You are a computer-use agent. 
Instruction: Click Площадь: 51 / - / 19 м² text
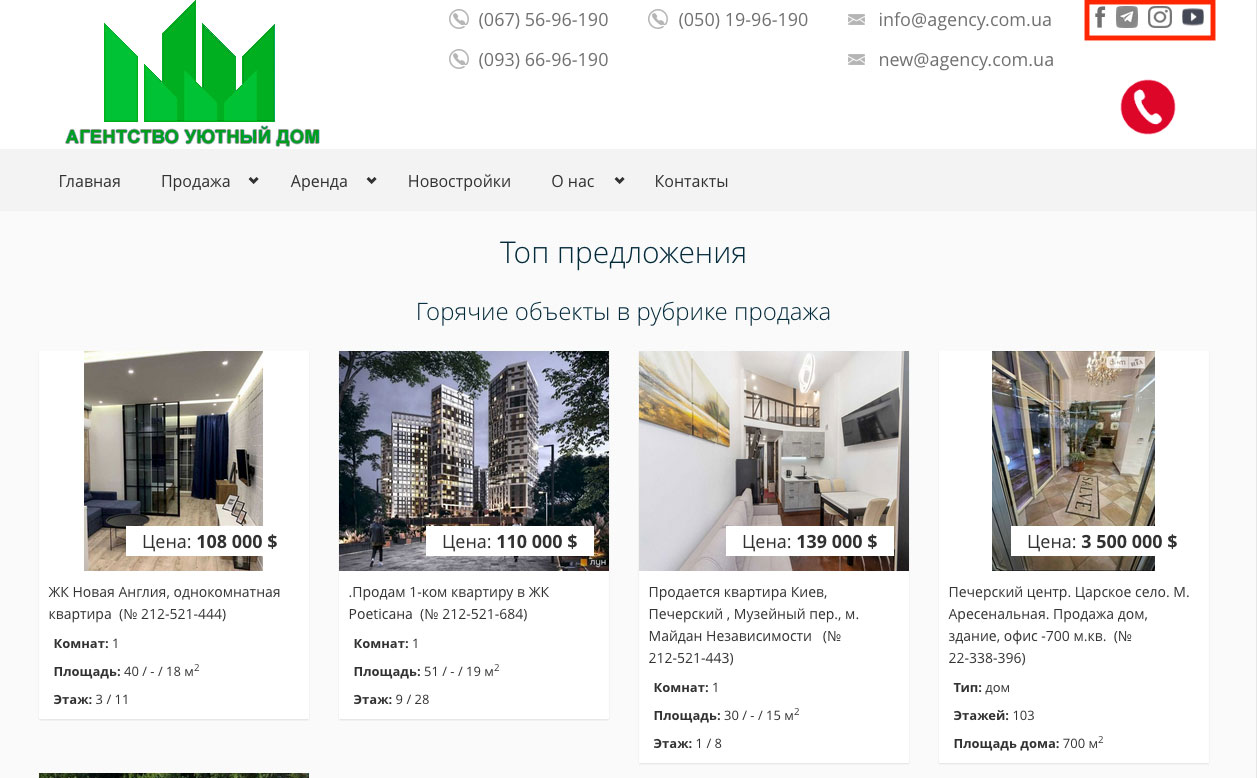click(427, 671)
